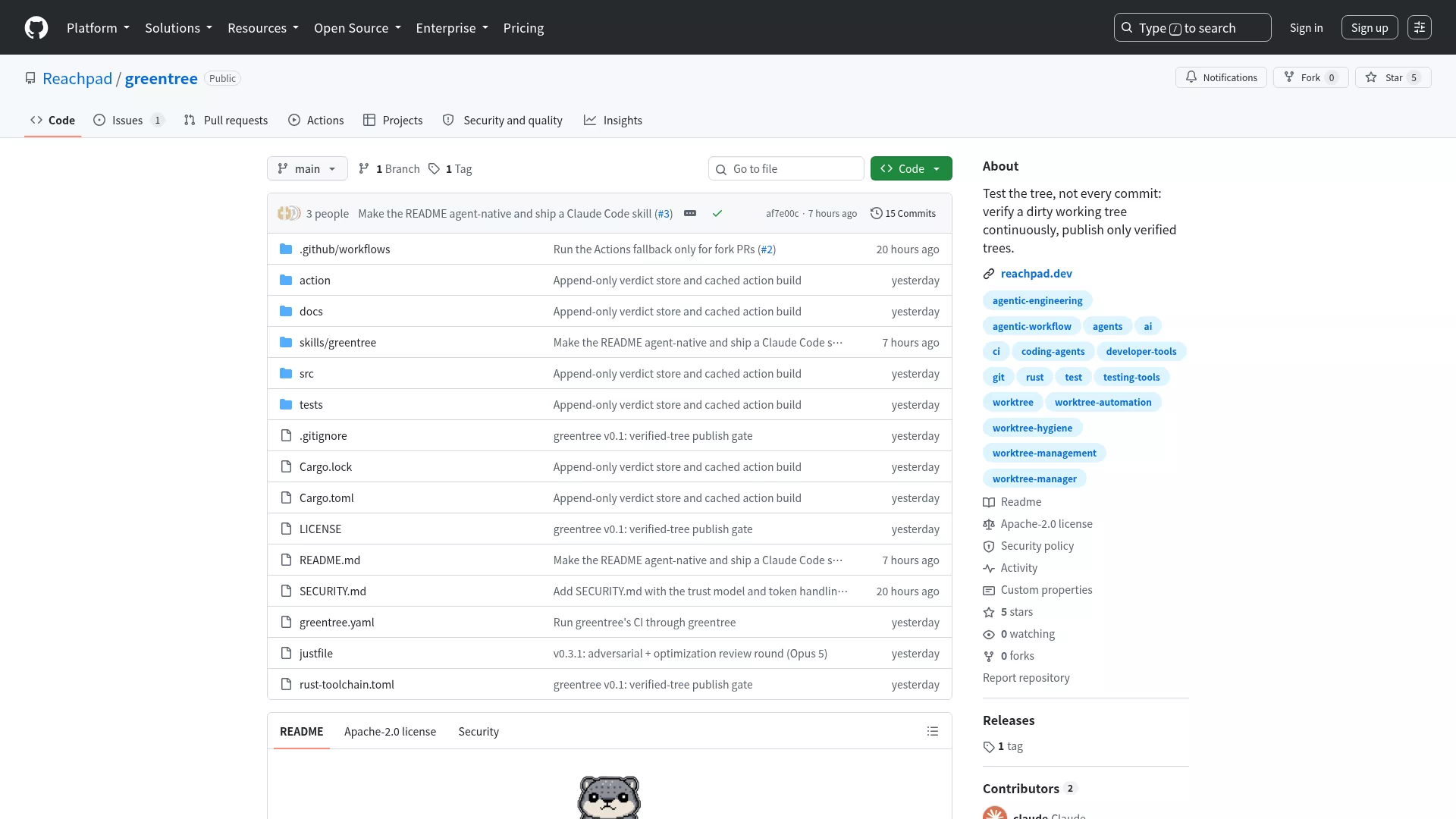The width and height of the screenshot is (1456, 819).
Task: Click the file icon beside .gitignore
Action: pos(286,435)
